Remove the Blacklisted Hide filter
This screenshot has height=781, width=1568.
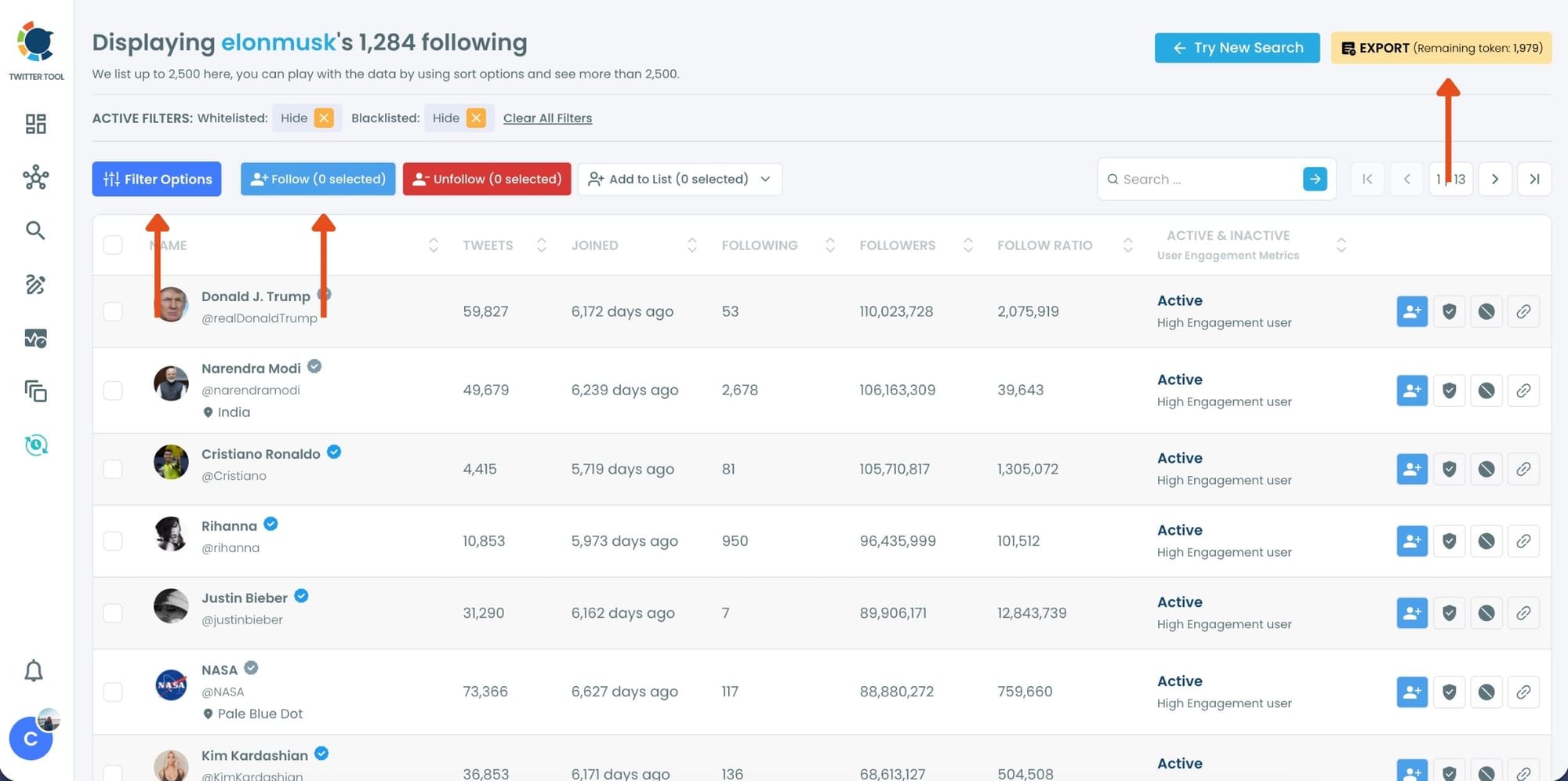tap(476, 118)
